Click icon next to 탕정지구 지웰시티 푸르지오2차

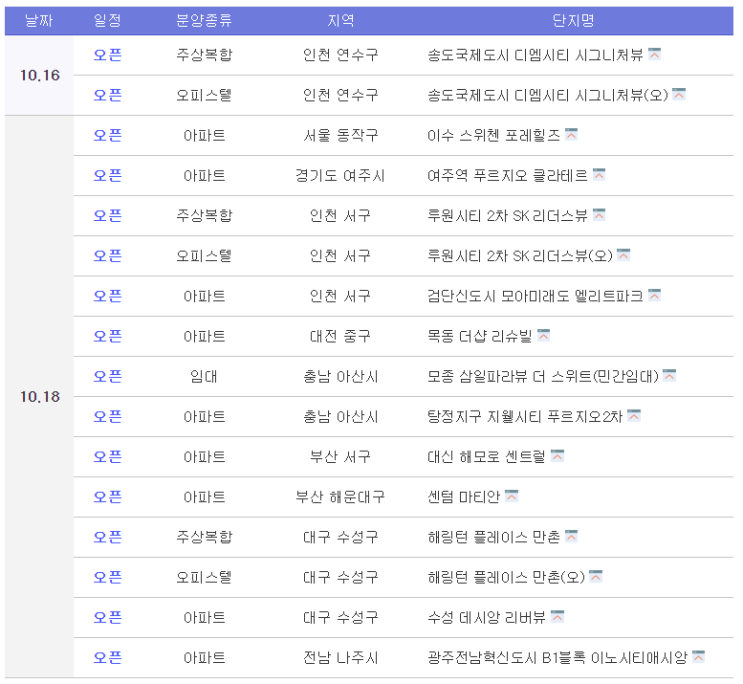[x=634, y=416]
